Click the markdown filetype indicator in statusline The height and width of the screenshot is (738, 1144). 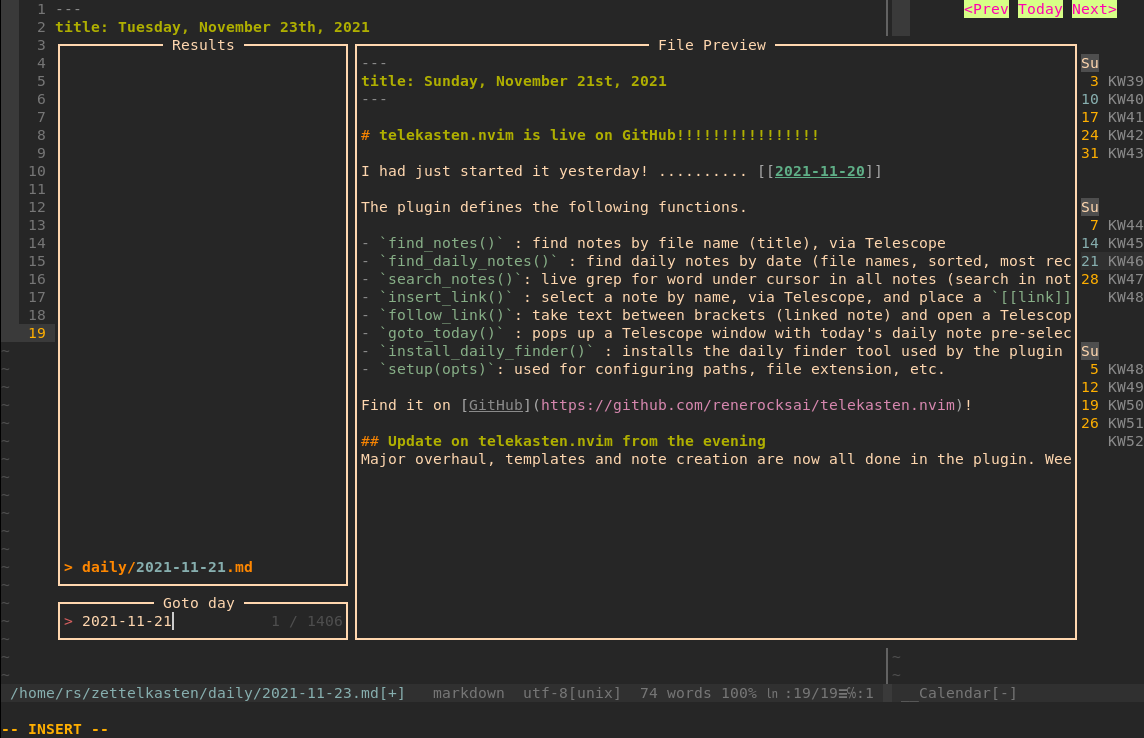coord(468,692)
